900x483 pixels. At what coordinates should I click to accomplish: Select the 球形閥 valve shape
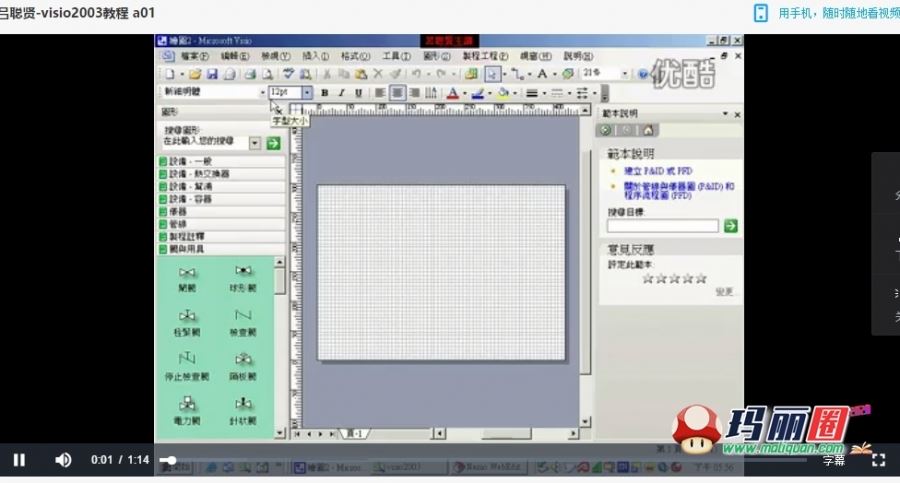[x=243, y=279]
